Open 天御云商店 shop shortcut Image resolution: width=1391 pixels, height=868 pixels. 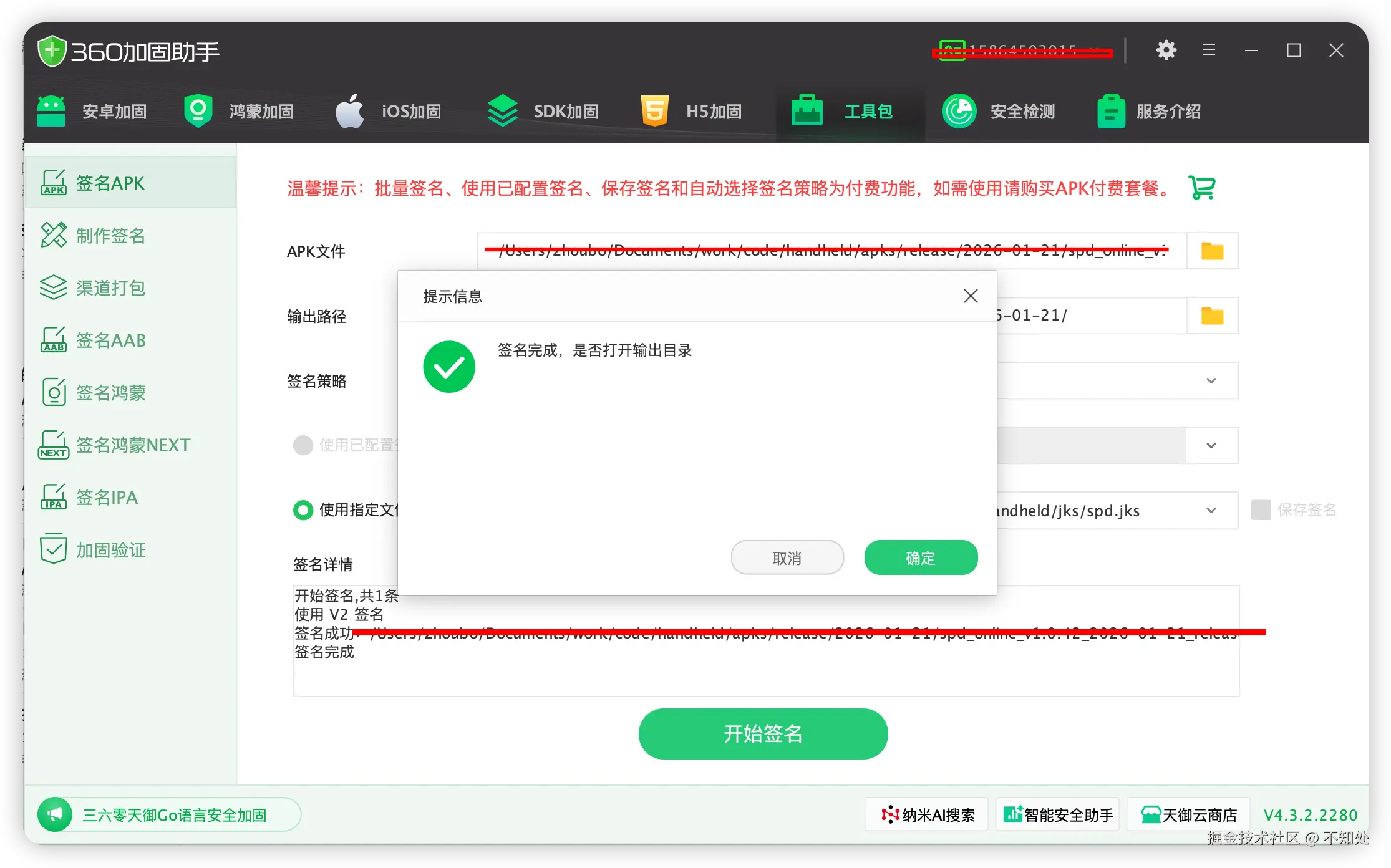[x=1189, y=815]
